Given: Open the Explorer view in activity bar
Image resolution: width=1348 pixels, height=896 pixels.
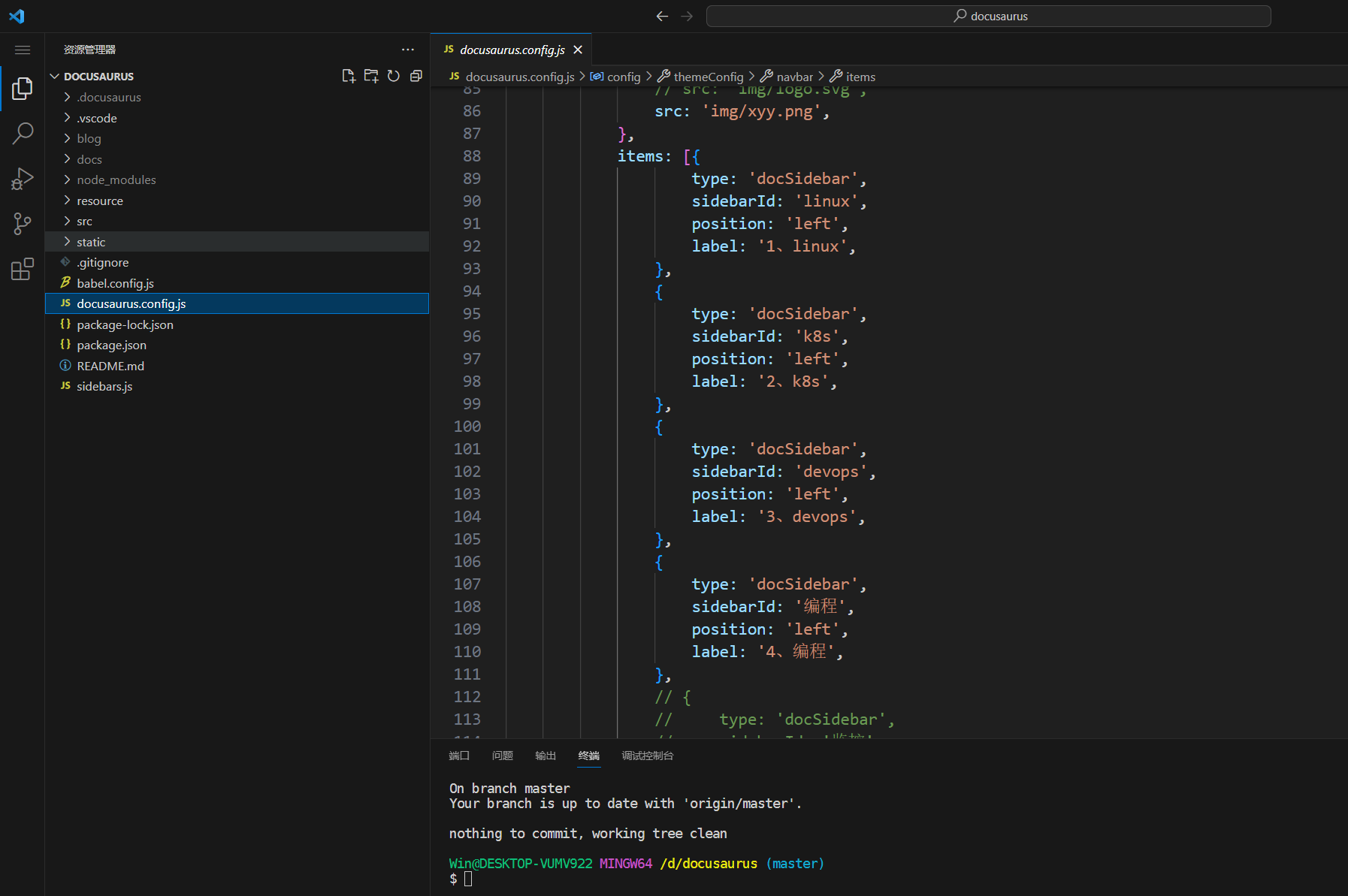Looking at the screenshot, I should click(x=23, y=89).
